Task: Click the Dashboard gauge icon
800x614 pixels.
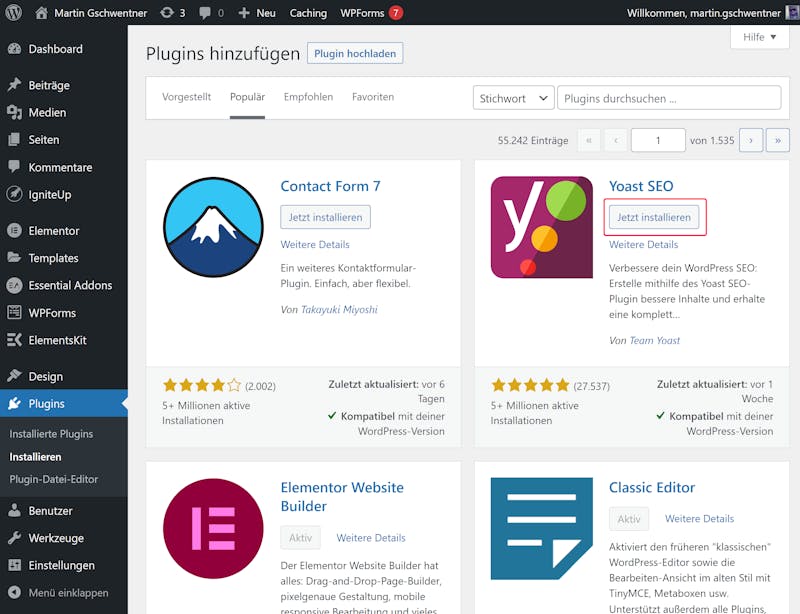Action: (14, 49)
